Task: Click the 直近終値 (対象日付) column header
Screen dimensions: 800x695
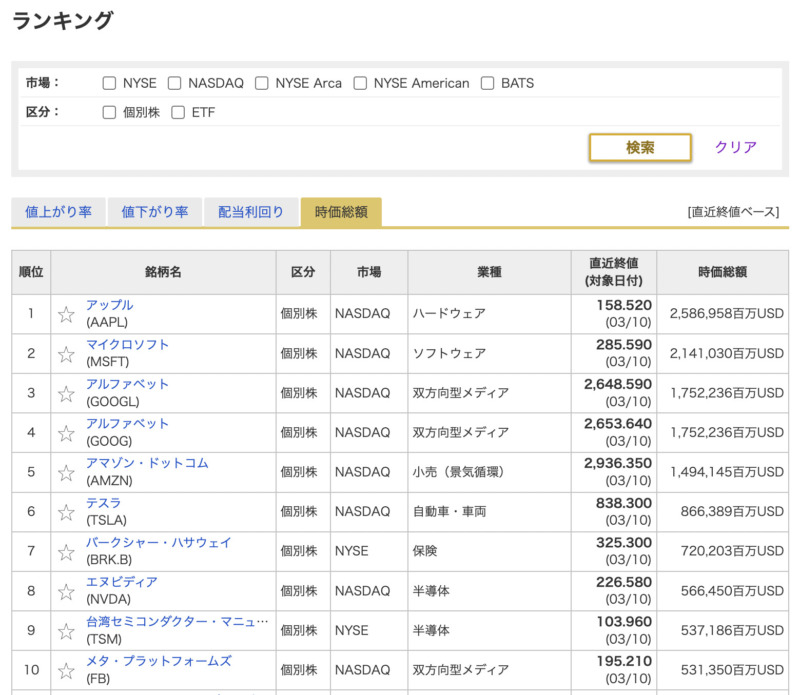Action: click(x=614, y=272)
